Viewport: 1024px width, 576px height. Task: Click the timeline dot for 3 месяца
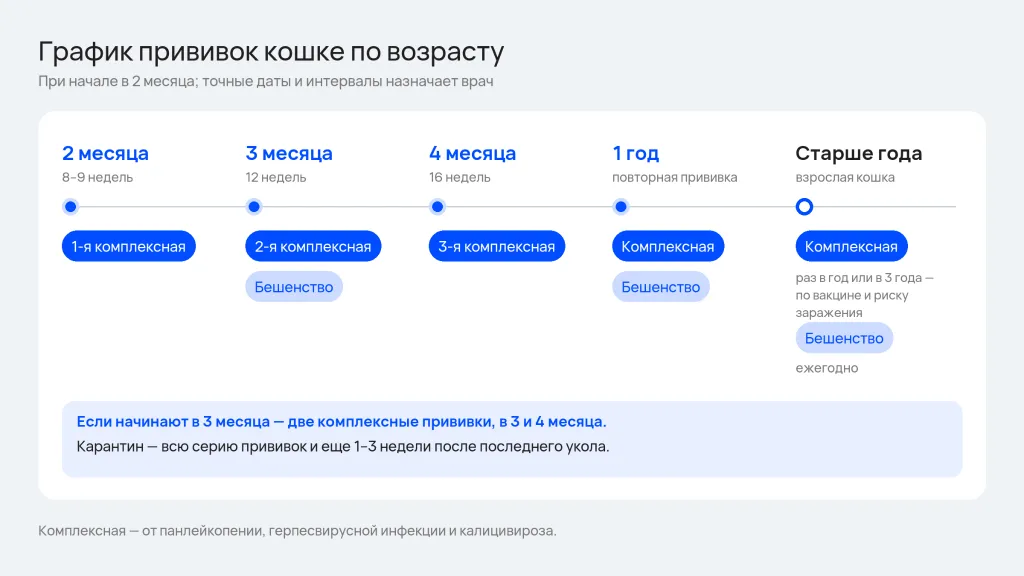[x=254, y=207]
